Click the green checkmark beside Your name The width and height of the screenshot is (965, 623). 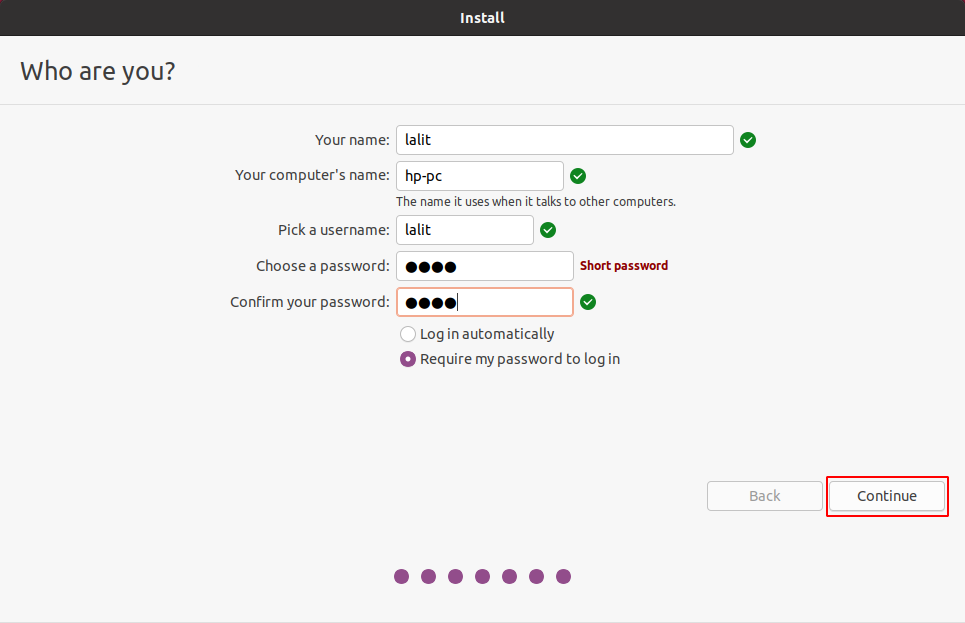748,140
